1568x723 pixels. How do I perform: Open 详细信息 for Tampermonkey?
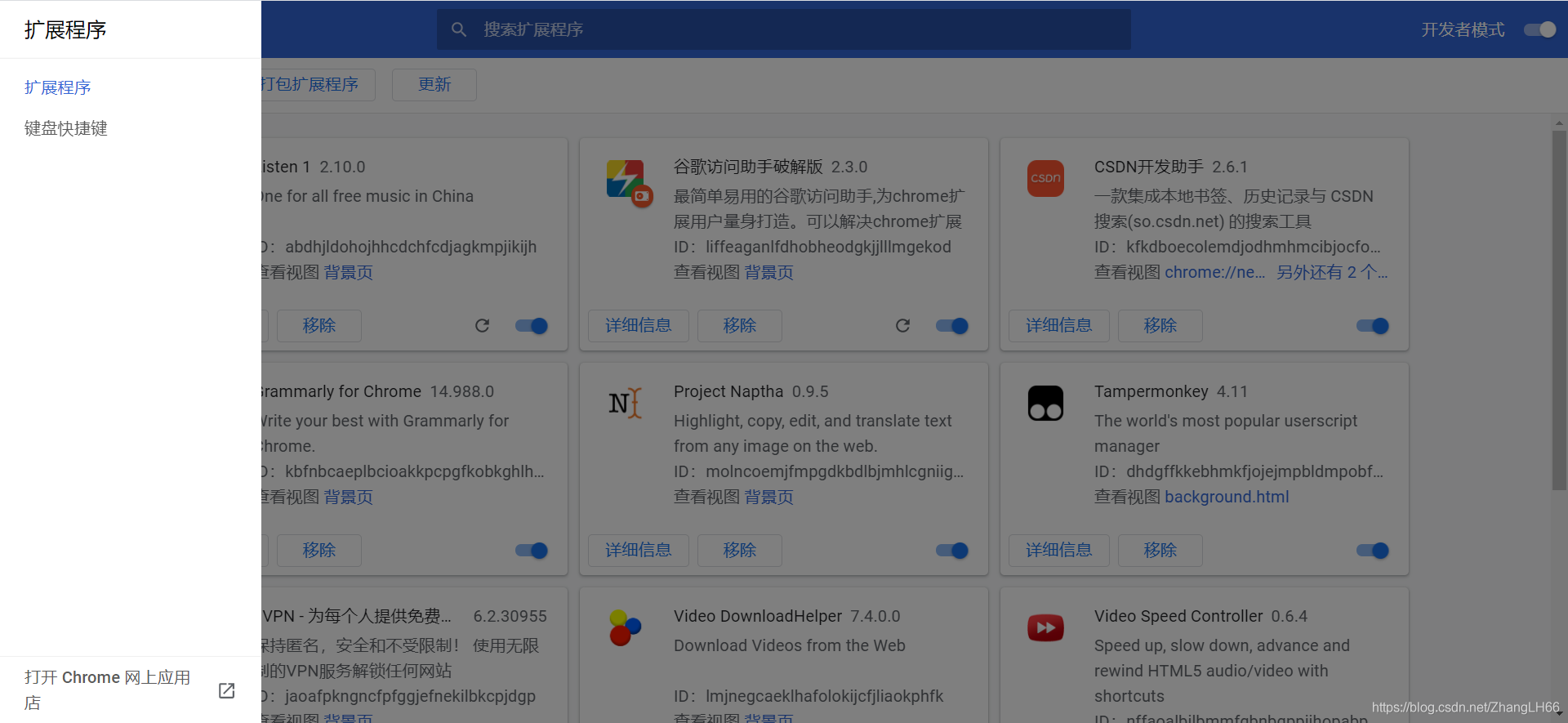point(1059,551)
